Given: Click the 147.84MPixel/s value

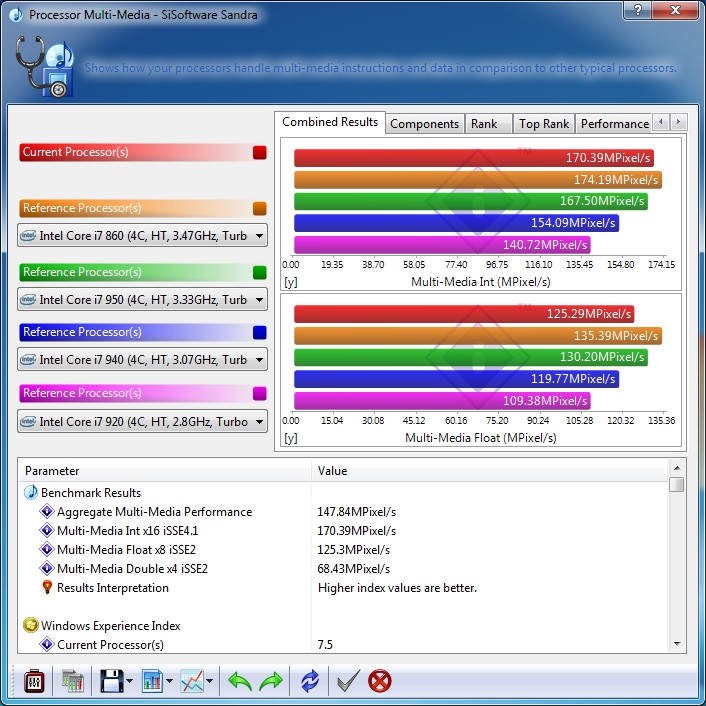Looking at the screenshot, I should coord(357,511).
